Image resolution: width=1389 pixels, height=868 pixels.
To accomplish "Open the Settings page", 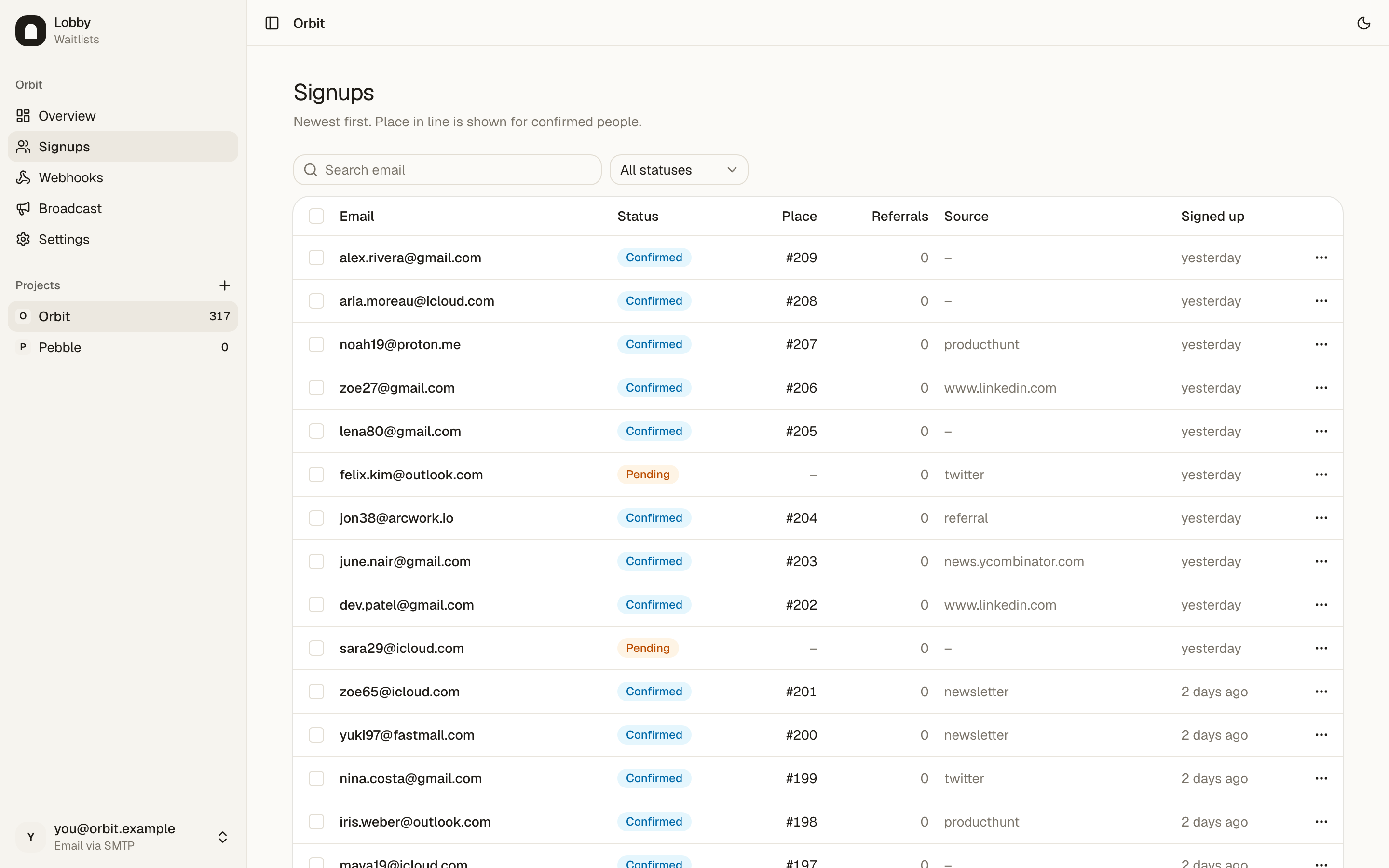I will (x=123, y=239).
